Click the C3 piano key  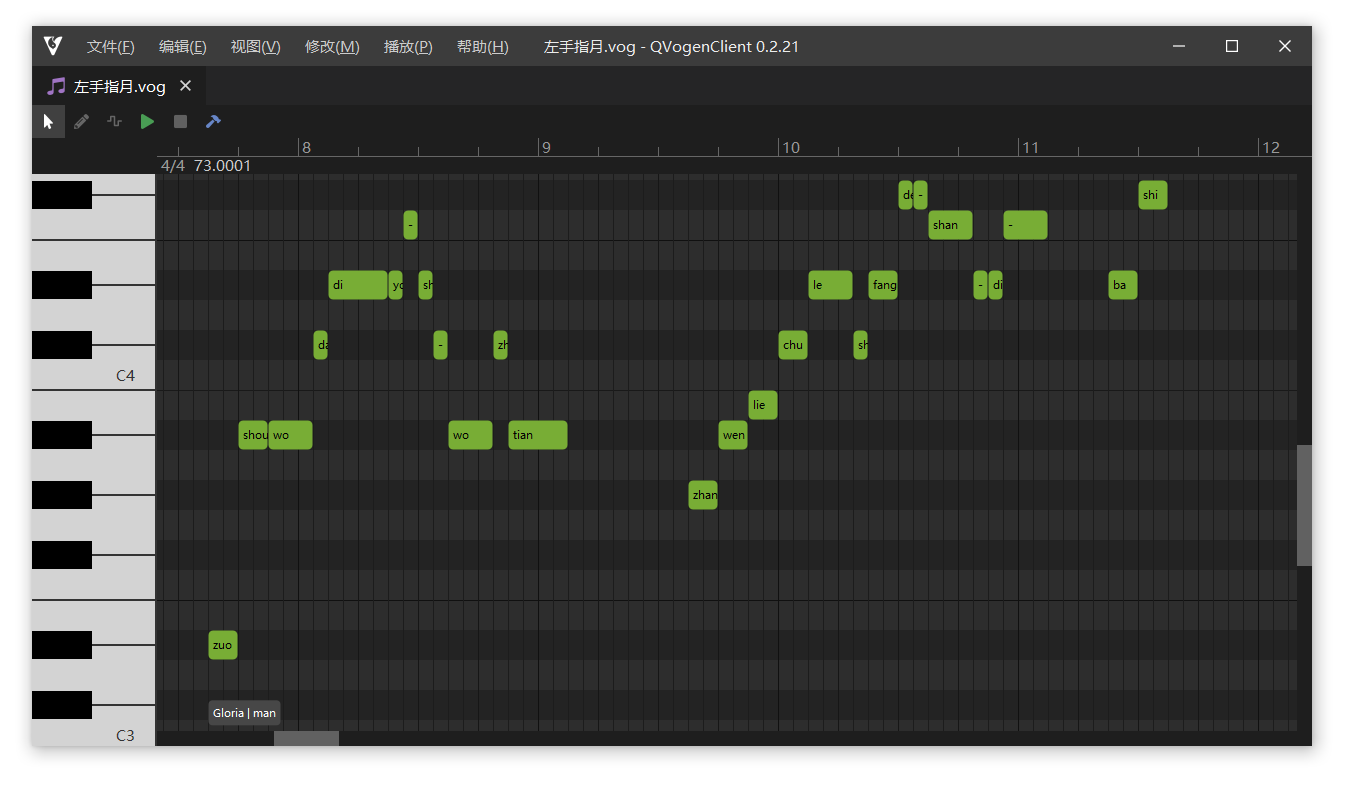point(124,735)
